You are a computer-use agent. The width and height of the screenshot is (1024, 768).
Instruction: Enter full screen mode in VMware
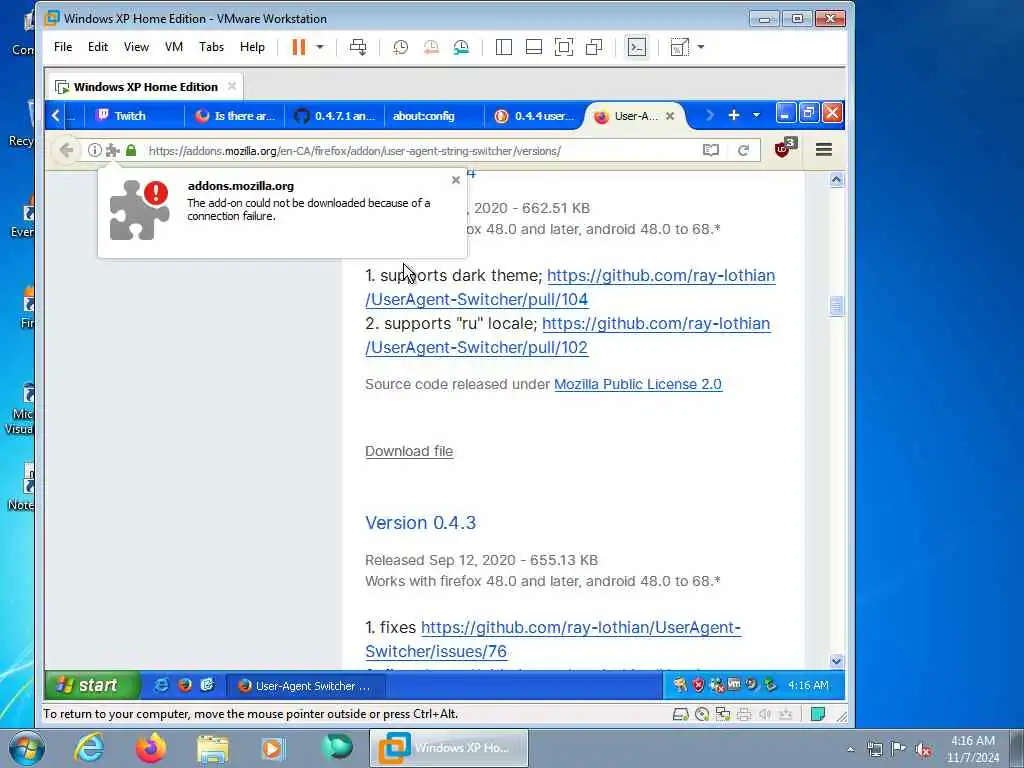(x=564, y=47)
